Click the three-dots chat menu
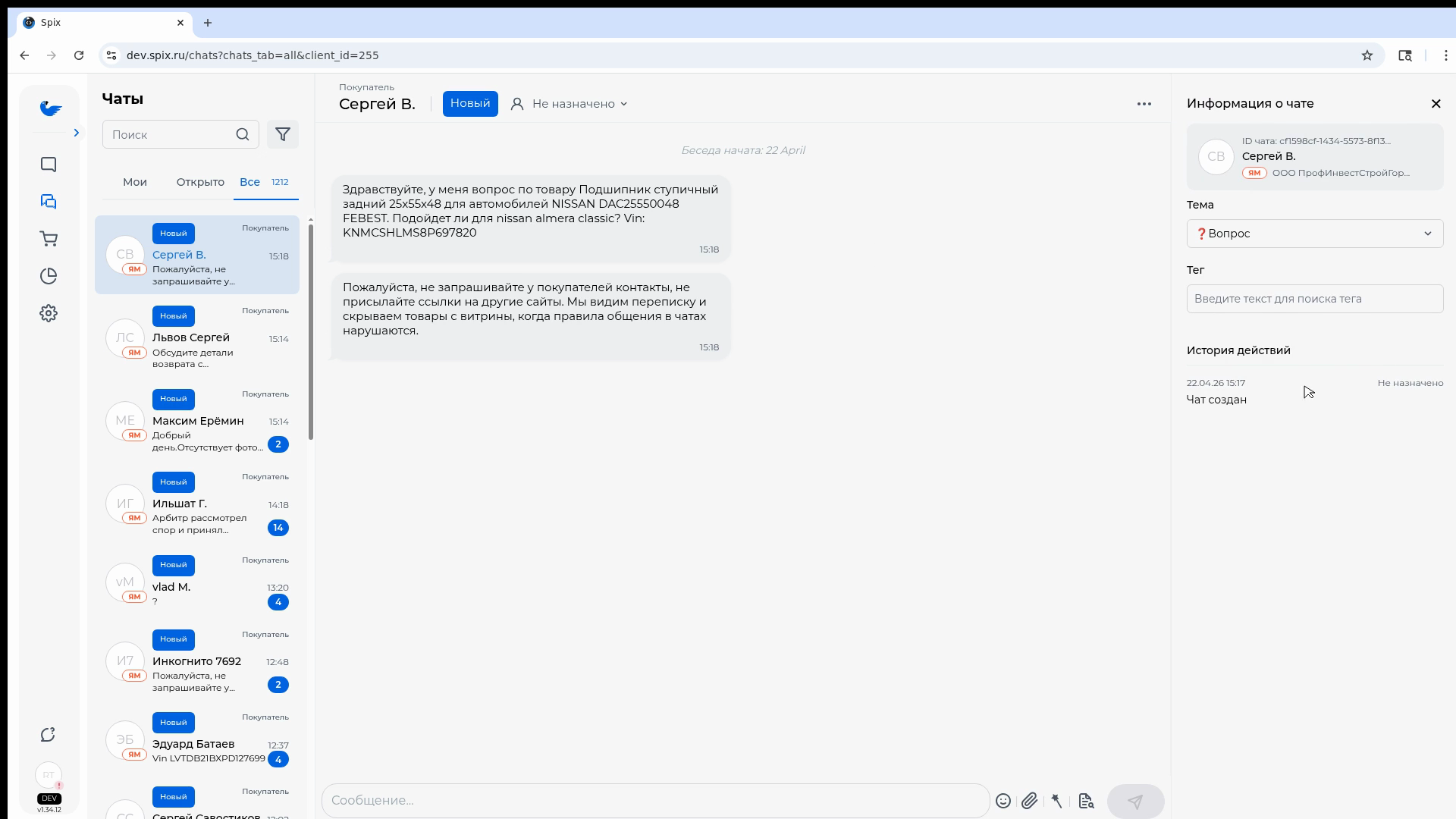 point(1144,104)
